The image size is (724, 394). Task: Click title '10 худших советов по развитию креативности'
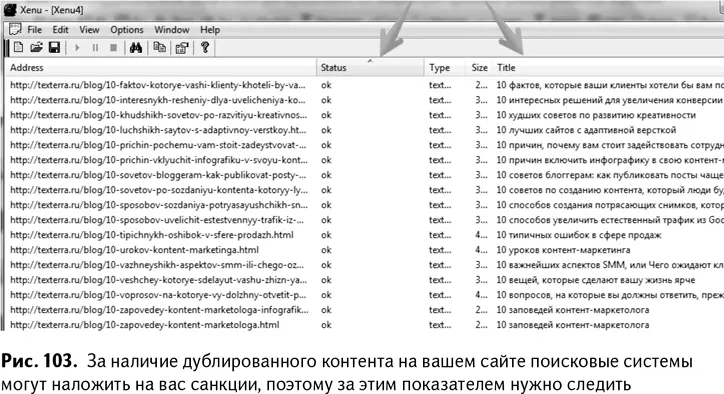pos(596,115)
